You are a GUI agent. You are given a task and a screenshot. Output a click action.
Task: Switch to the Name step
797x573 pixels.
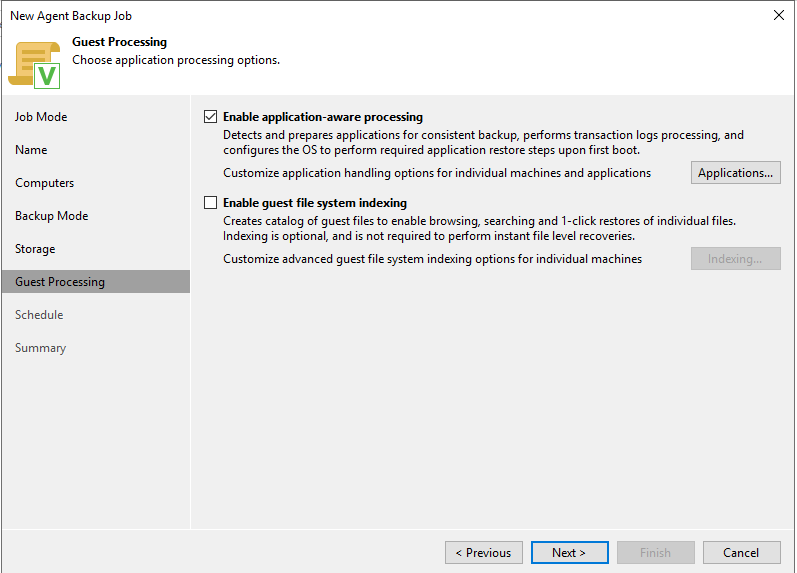click(31, 150)
